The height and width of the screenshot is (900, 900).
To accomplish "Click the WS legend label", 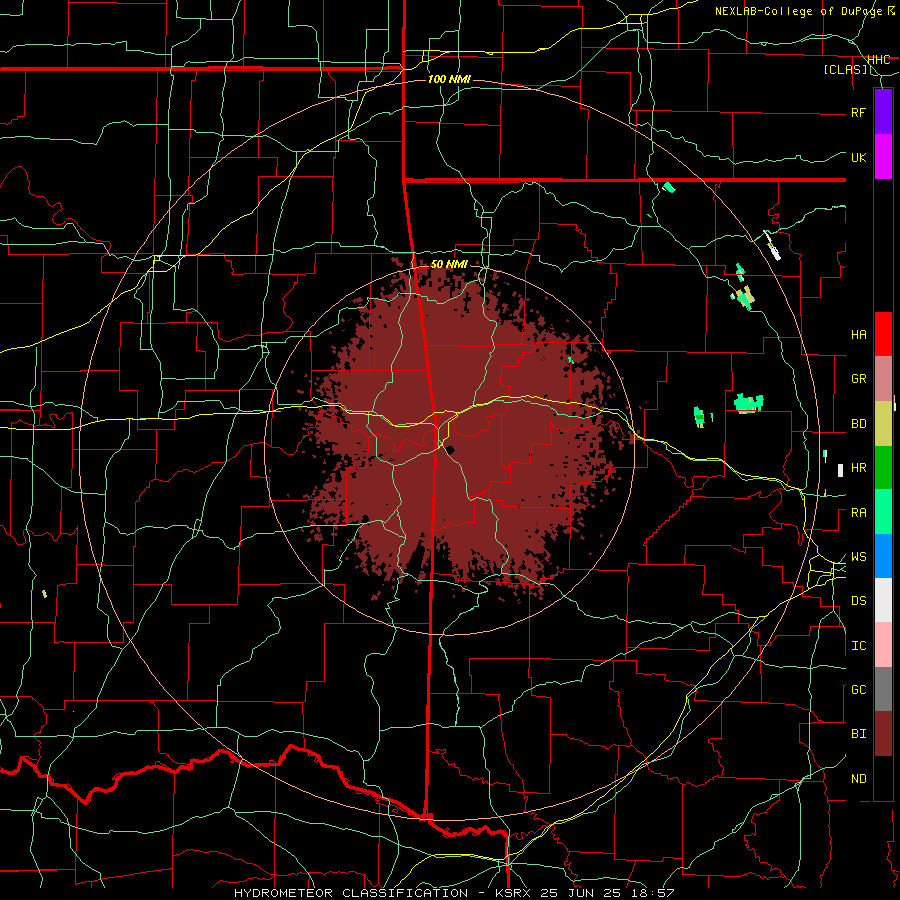I will (858, 557).
